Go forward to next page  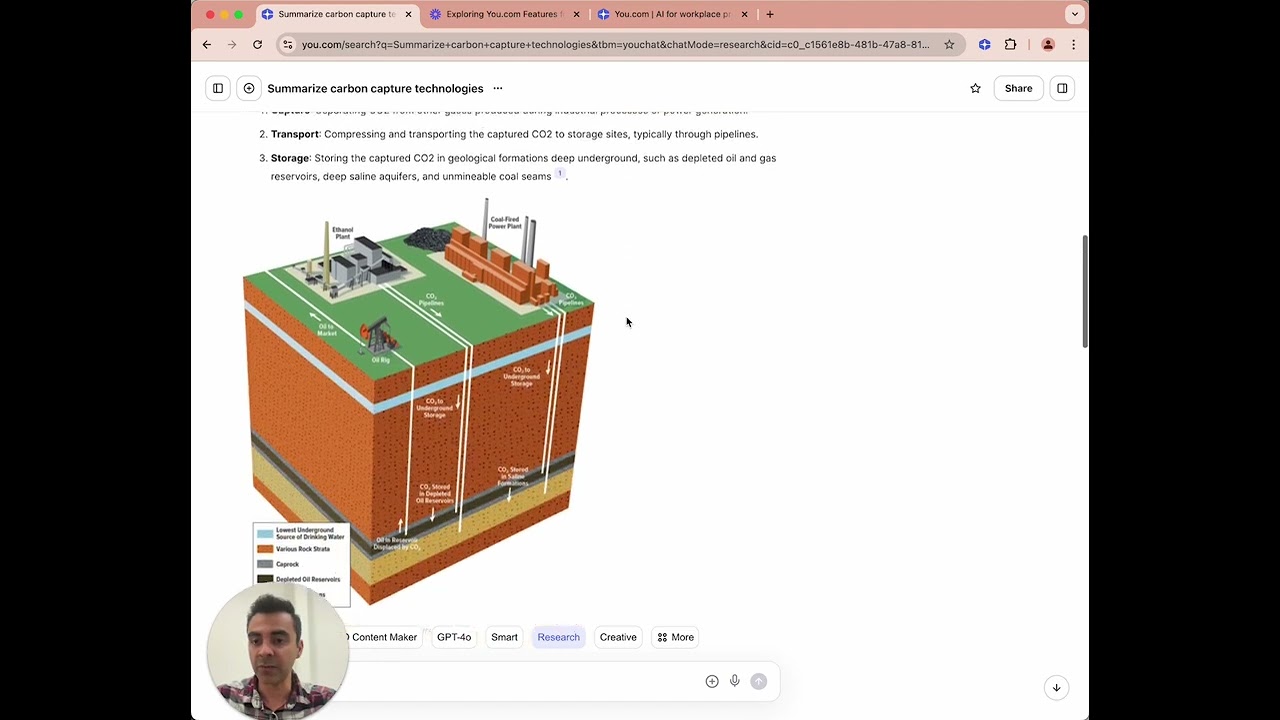(x=232, y=44)
